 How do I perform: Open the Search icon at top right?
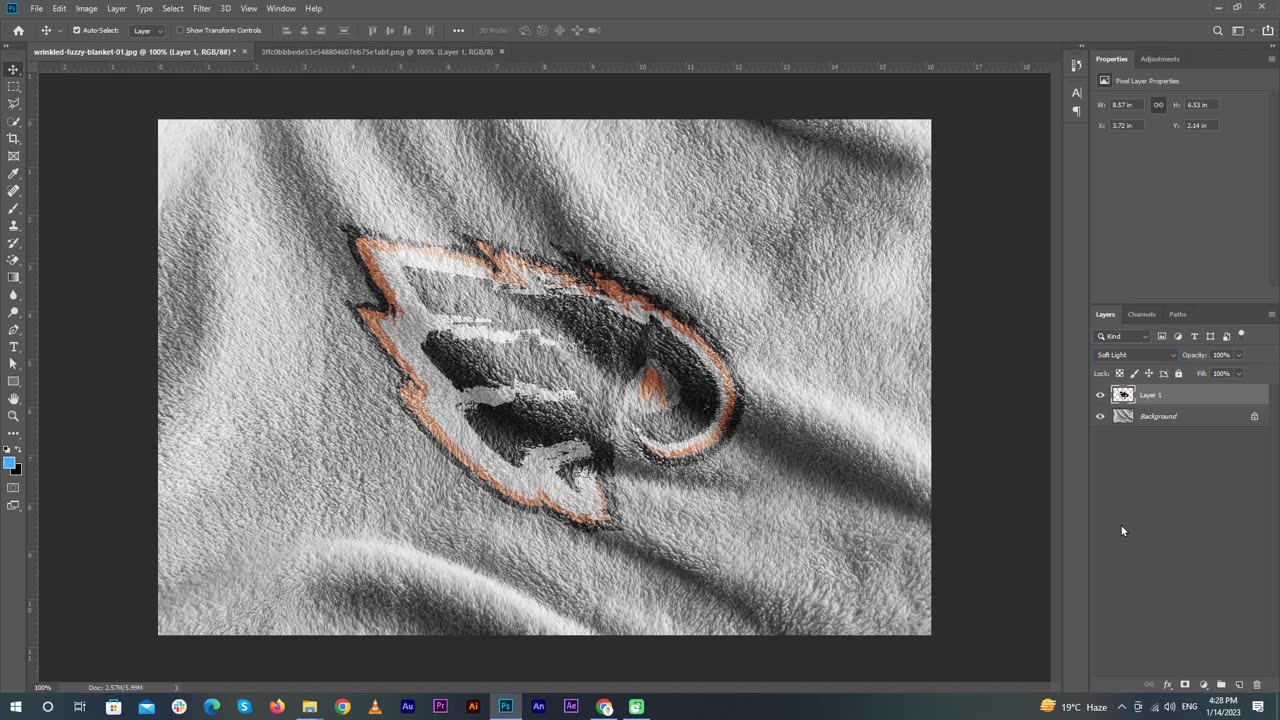[x=1218, y=30]
